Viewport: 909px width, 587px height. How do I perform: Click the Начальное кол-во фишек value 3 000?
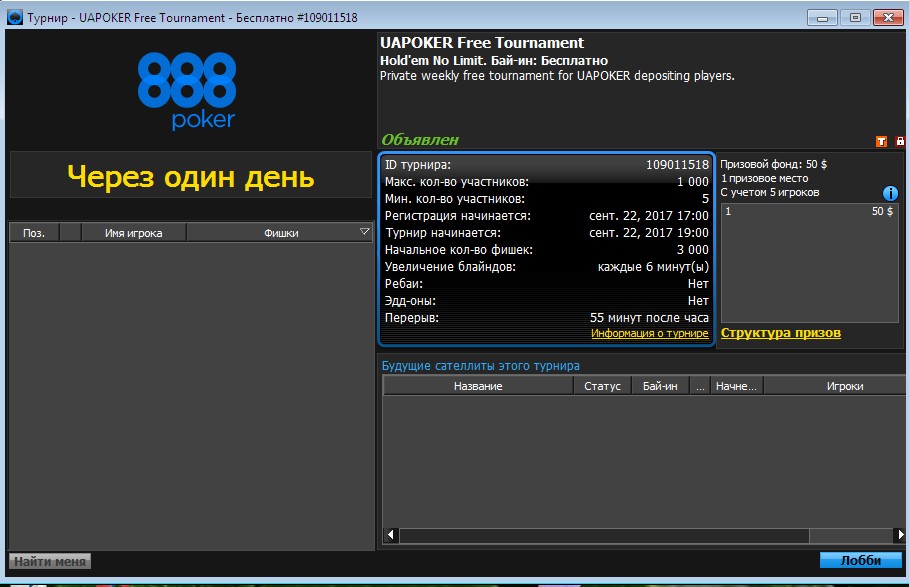pos(693,250)
